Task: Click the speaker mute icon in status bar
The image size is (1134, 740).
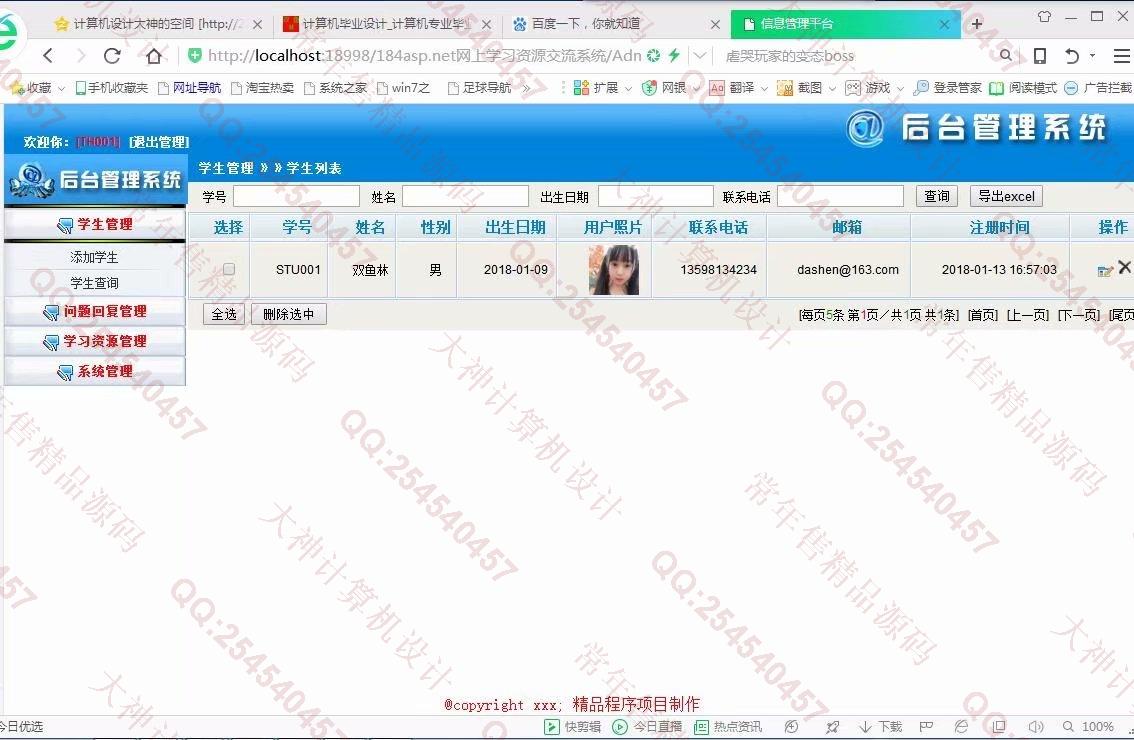Action: point(1036,726)
